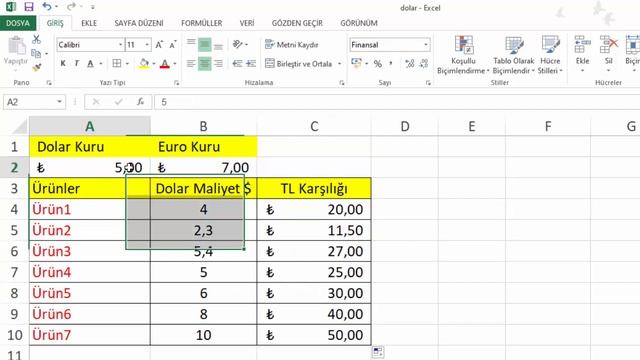Click the text orientation icon

click(x=238, y=44)
